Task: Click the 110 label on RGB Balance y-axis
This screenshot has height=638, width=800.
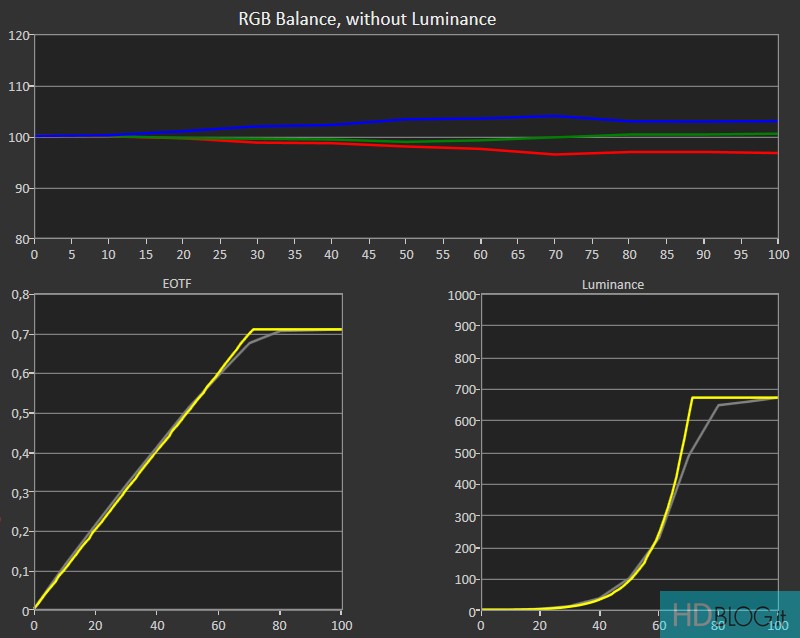Action: tap(19, 87)
